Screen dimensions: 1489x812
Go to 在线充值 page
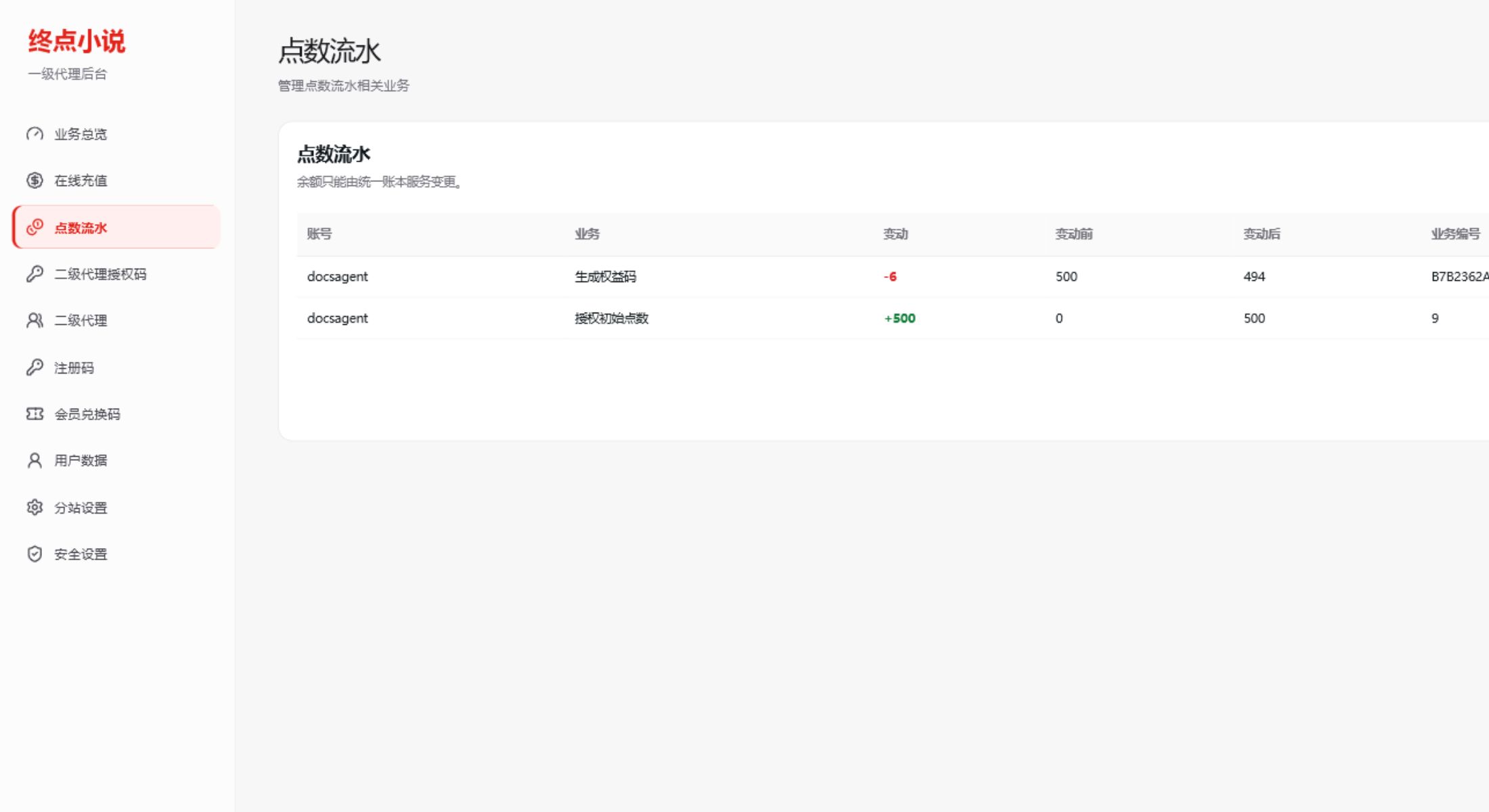click(x=116, y=181)
